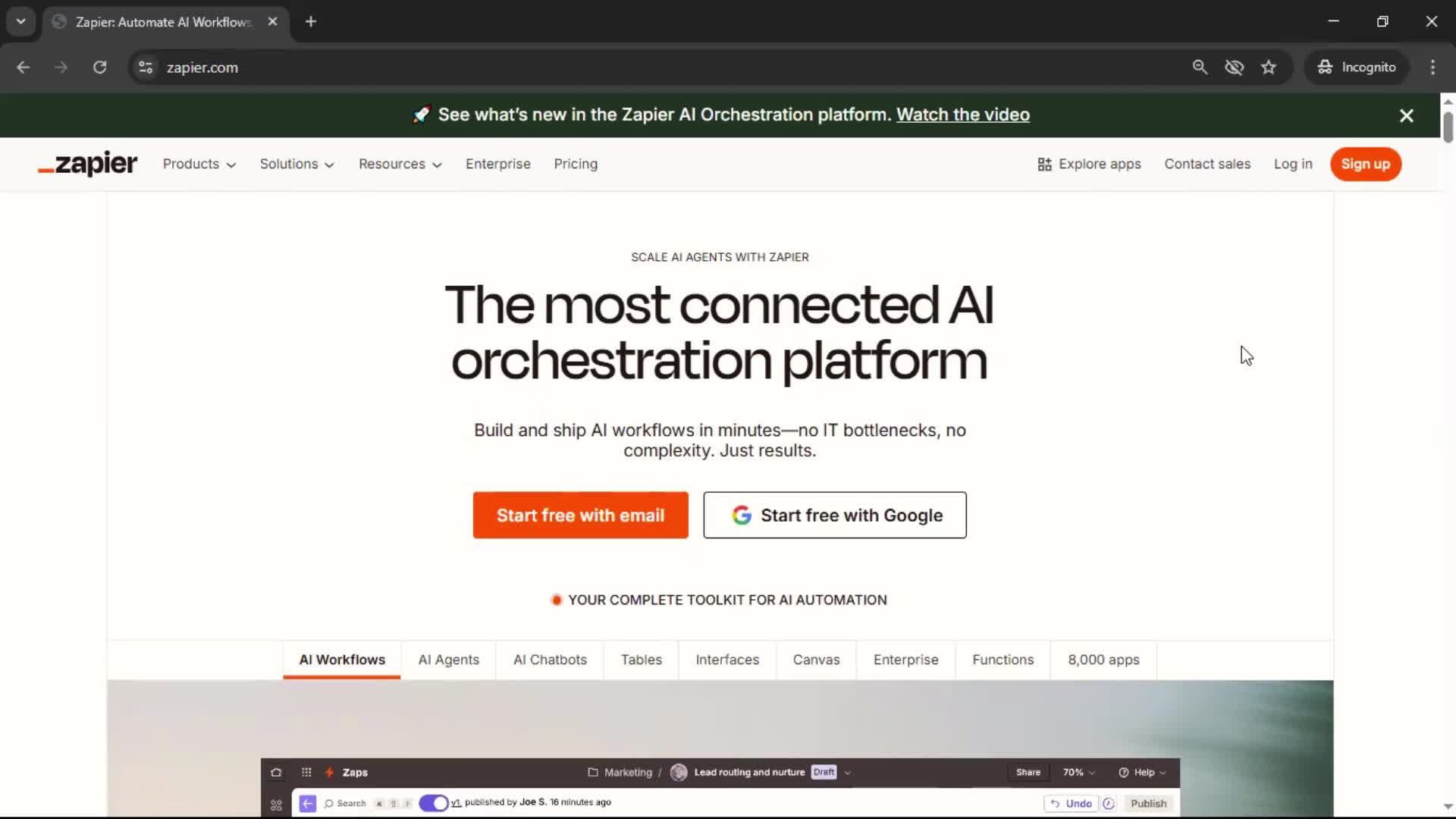Open the 70% zoom dropdown
This screenshot has height=819, width=1456.
(1078, 773)
